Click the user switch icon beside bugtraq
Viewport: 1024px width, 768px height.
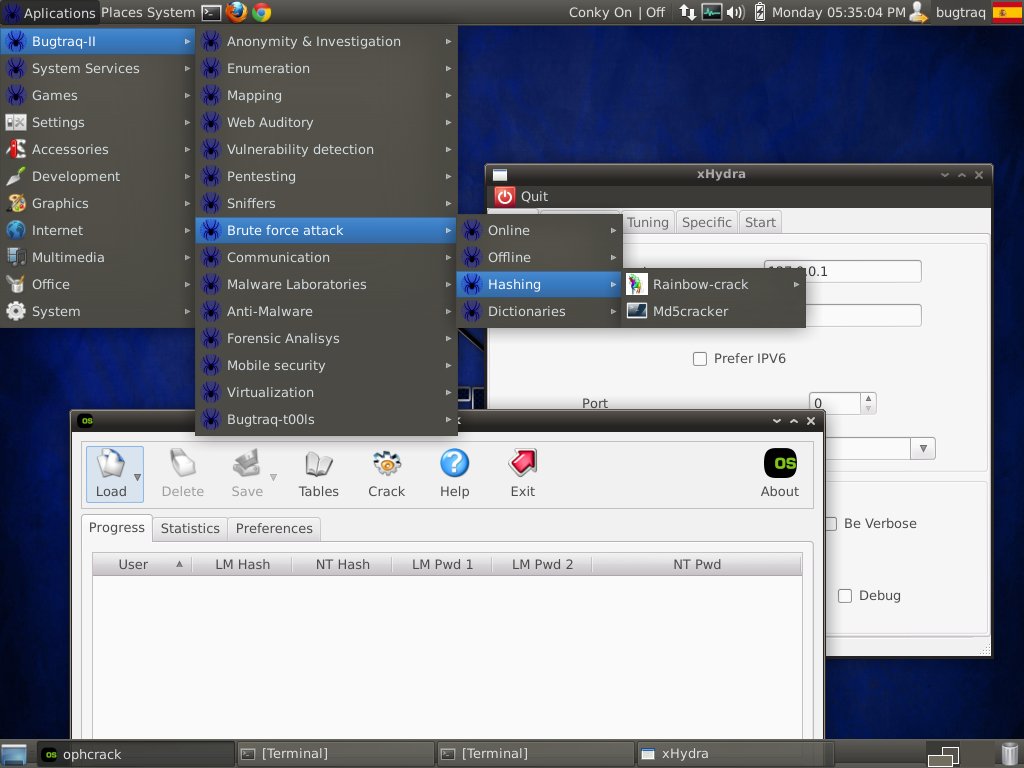point(918,12)
